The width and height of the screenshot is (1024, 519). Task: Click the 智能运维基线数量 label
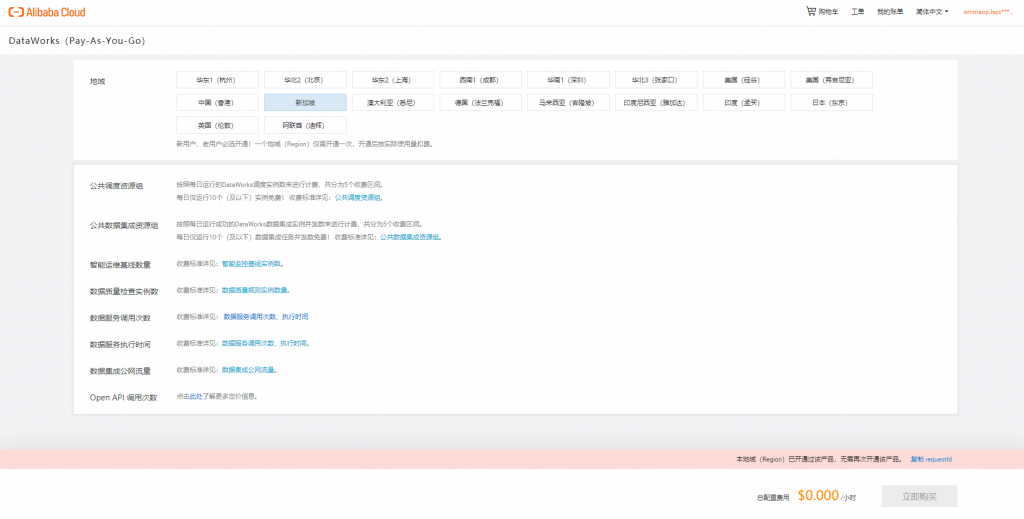coord(120,265)
